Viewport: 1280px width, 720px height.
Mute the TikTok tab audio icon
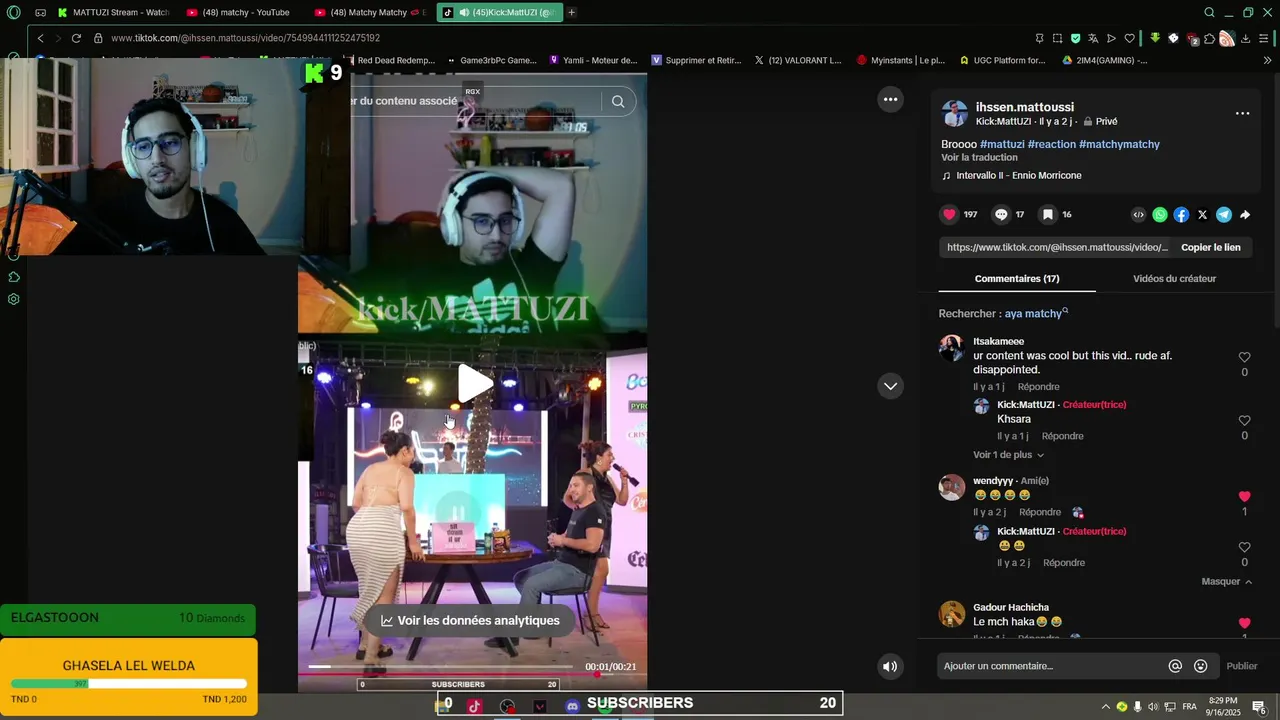tap(463, 13)
